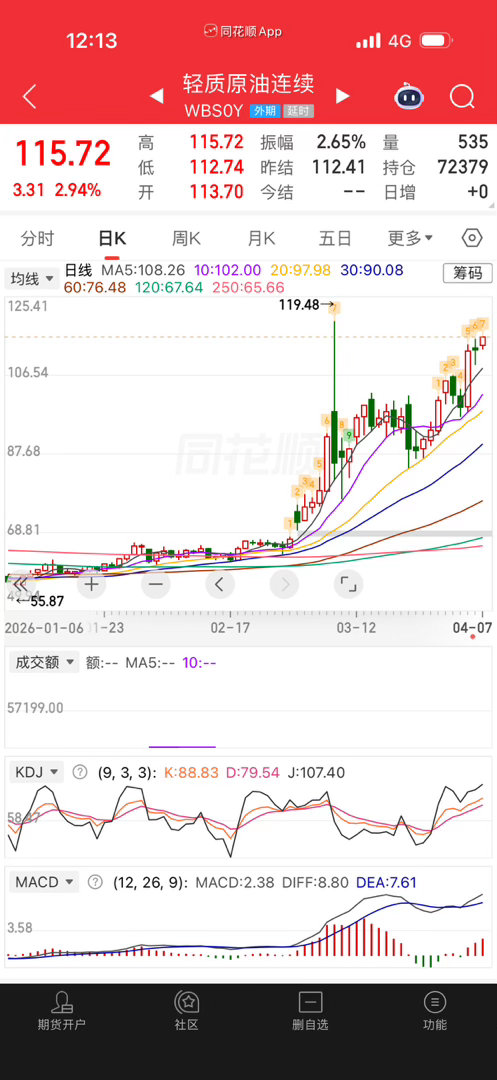497x1080 pixels.
Task: Tap the 250:65.66 moving average legend
Action: (248, 287)
